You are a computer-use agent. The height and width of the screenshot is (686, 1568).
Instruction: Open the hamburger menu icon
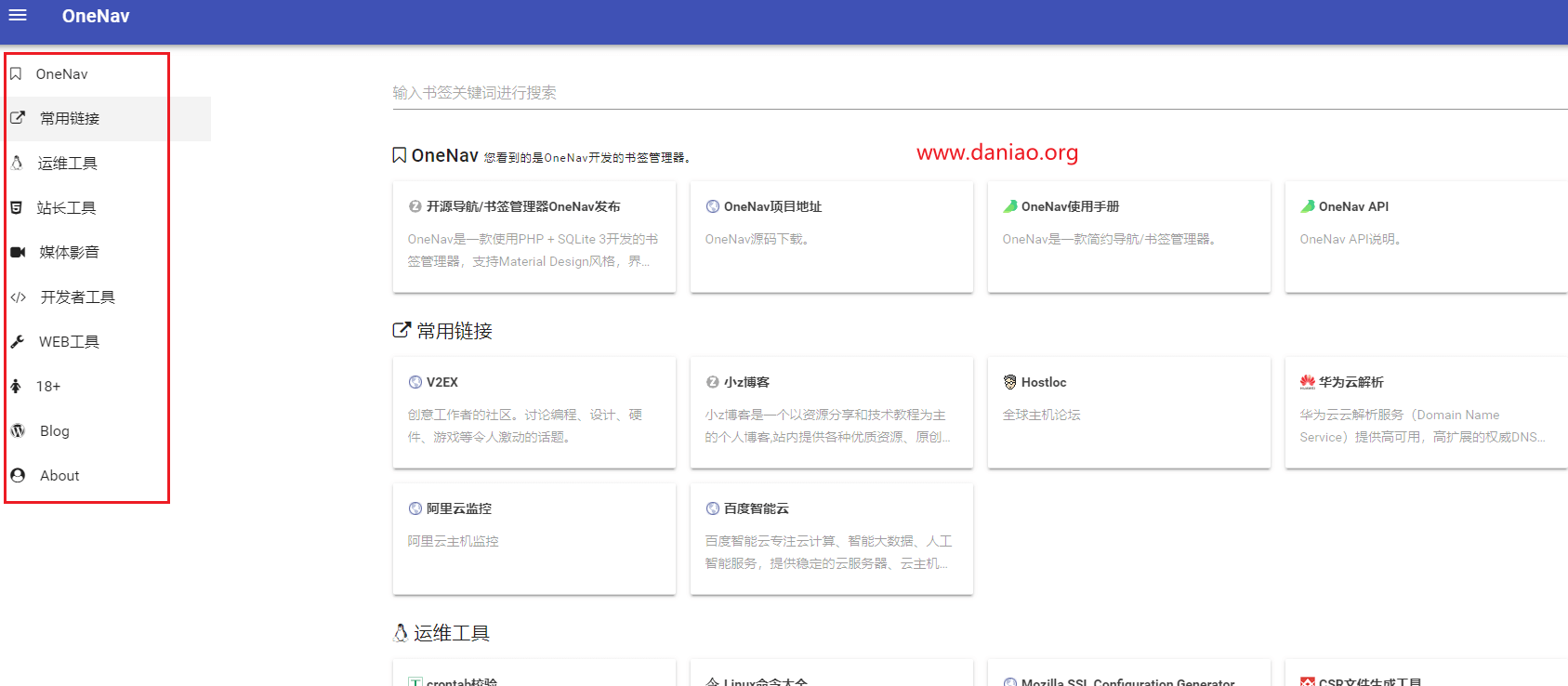(x=18, y=16)
